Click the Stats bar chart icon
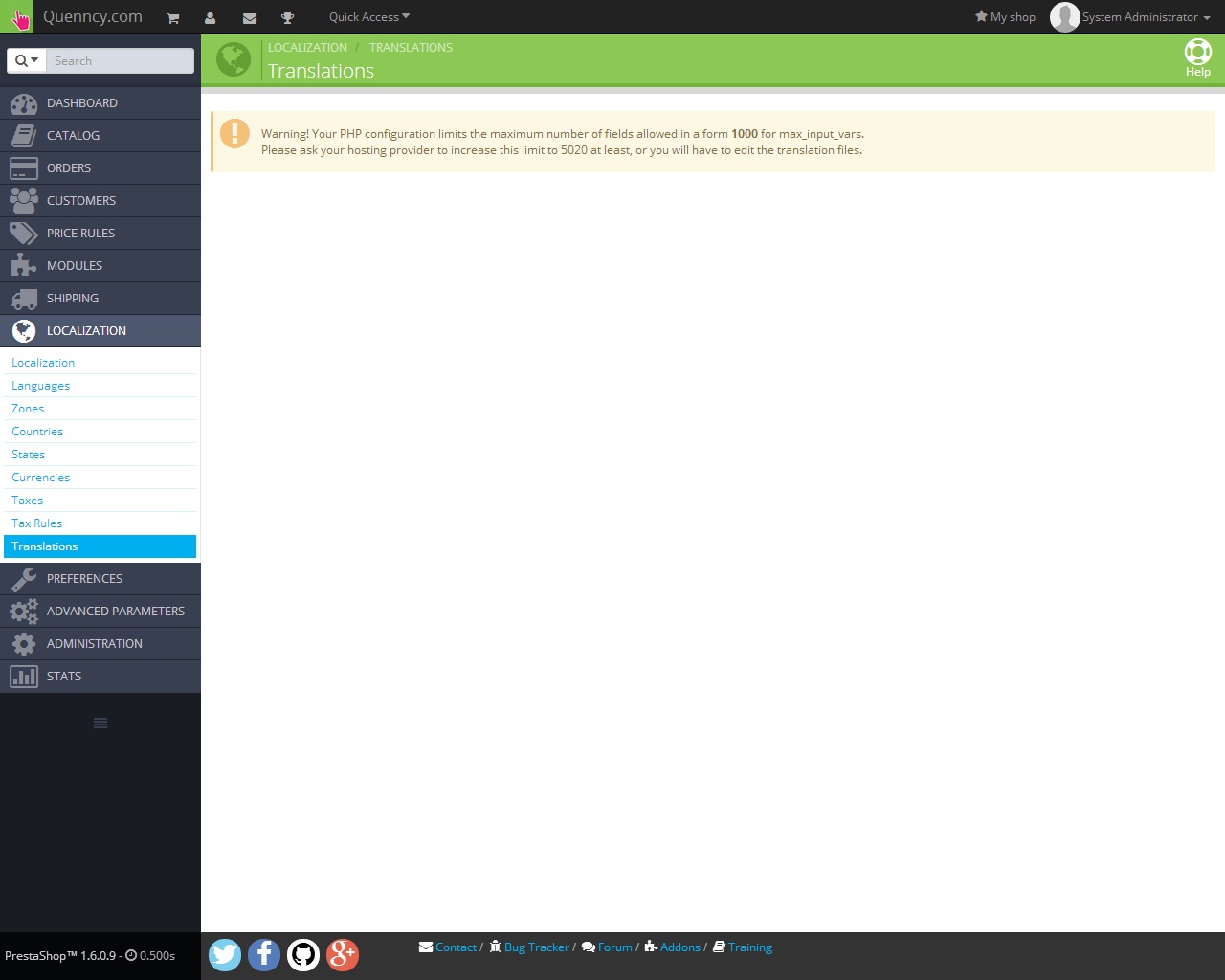Viewport: 1225px width, 980px height. coord(24,677)
